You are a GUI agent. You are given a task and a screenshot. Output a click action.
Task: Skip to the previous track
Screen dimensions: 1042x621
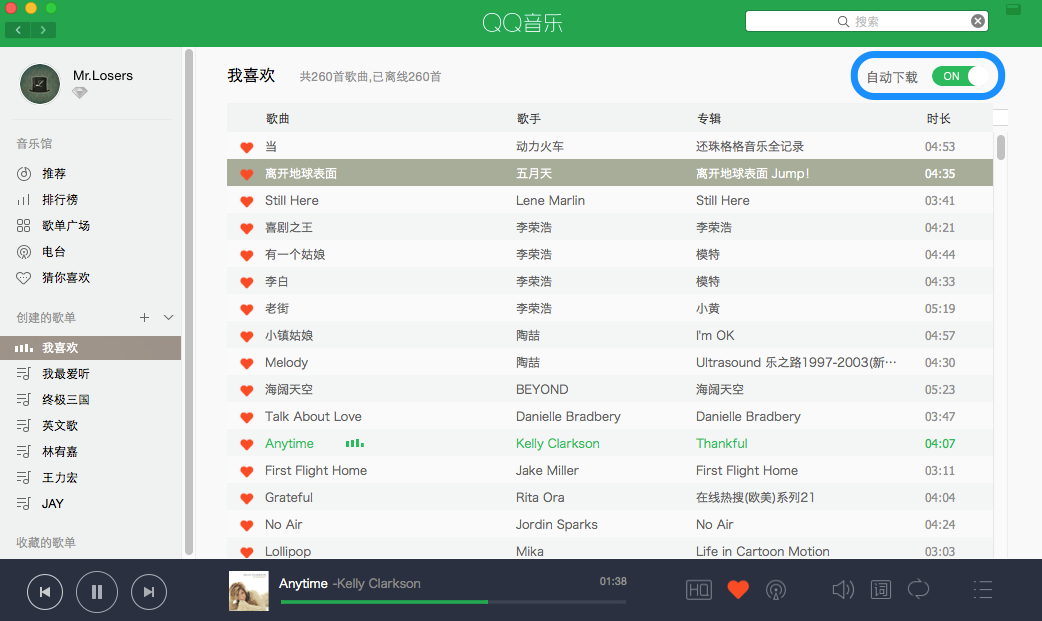coord(45,592)
